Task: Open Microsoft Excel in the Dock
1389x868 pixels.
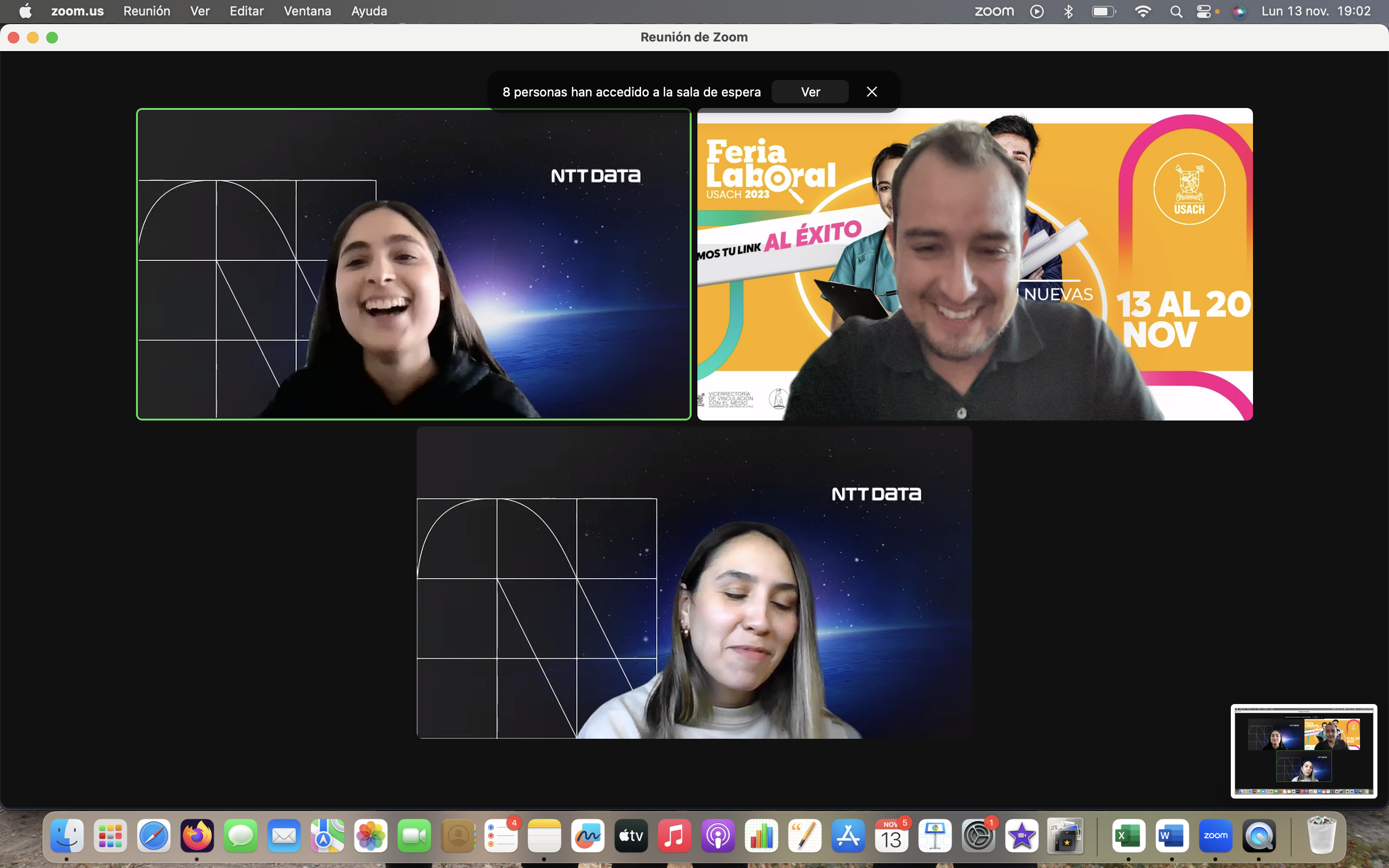Action: [1128, 835]
